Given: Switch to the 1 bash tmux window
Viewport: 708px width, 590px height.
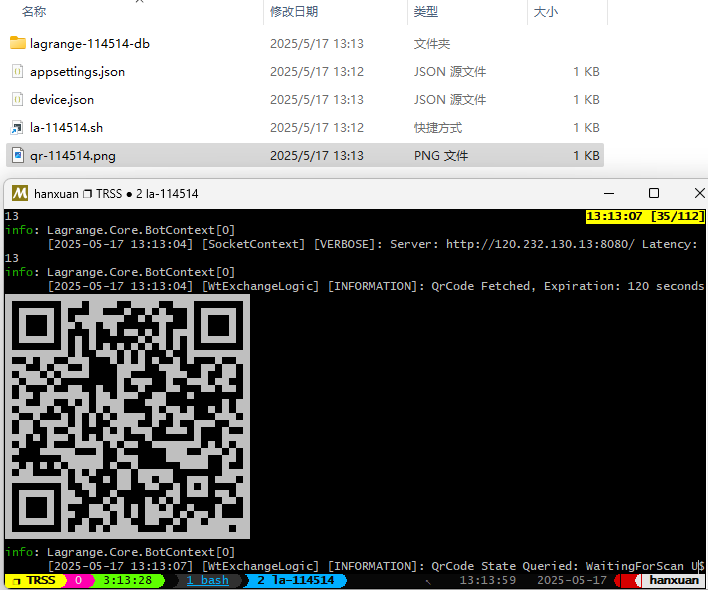Looking at the screenshot, I should 207,580.
